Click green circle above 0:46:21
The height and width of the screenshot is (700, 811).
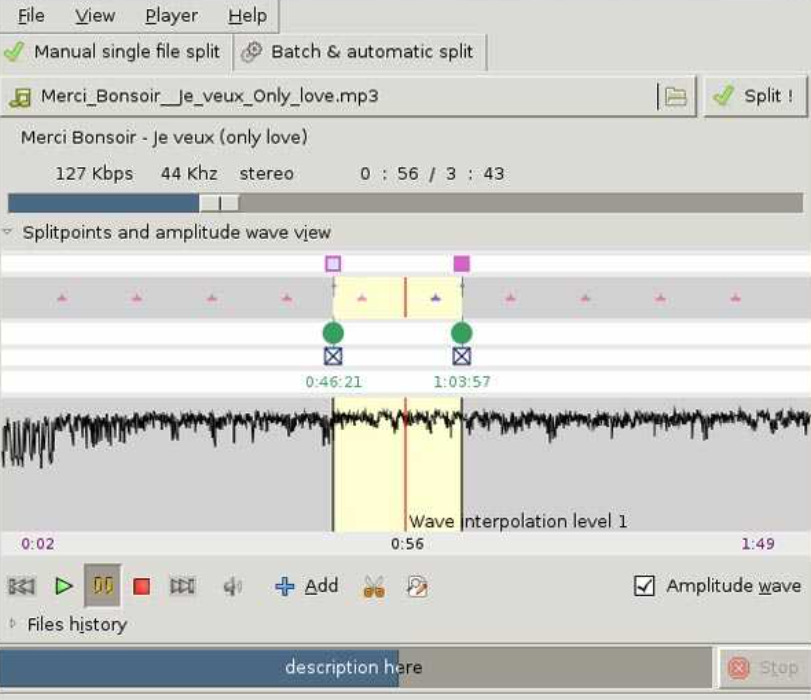333,333
